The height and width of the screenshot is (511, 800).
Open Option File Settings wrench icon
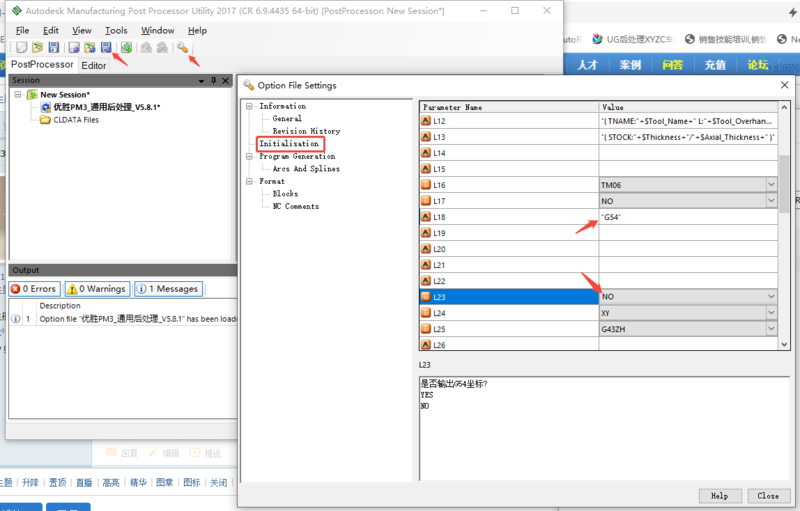(x=182, y=47)
